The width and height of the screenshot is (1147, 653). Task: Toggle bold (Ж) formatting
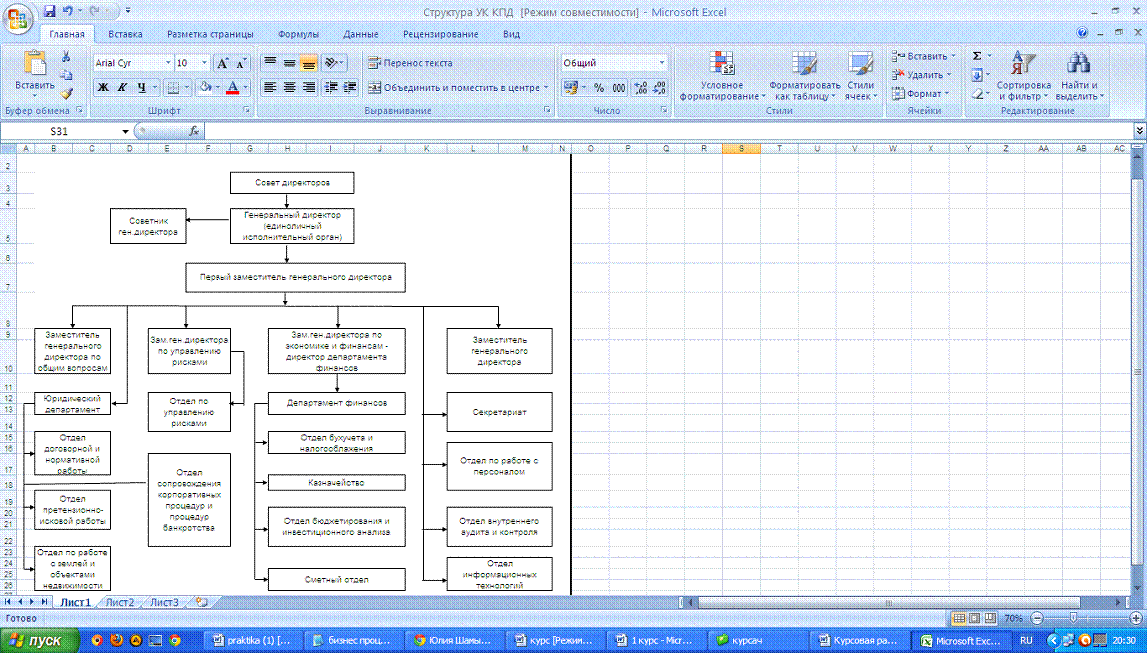pos(102,87)
